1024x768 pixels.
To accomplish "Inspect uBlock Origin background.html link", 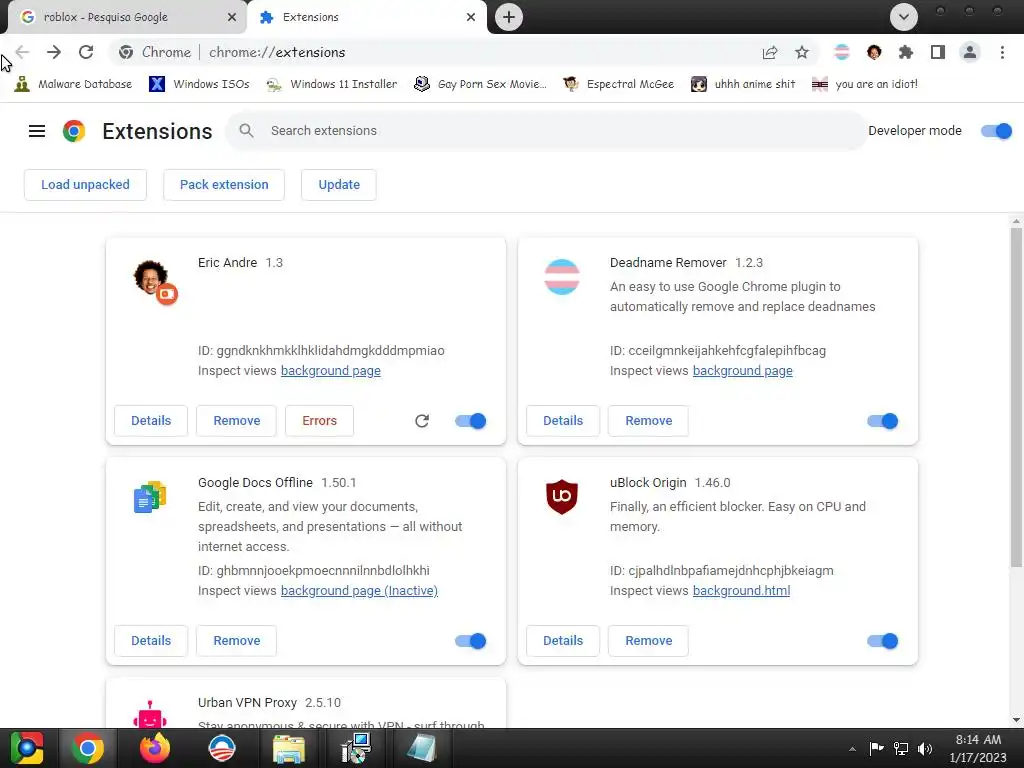I will 741,591.
